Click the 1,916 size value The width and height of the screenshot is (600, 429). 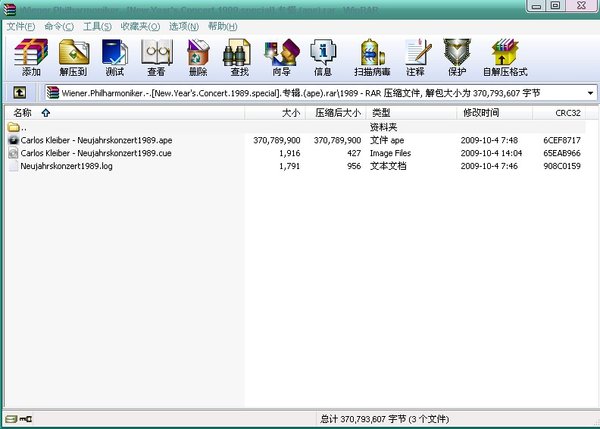[x=290, y=153]
